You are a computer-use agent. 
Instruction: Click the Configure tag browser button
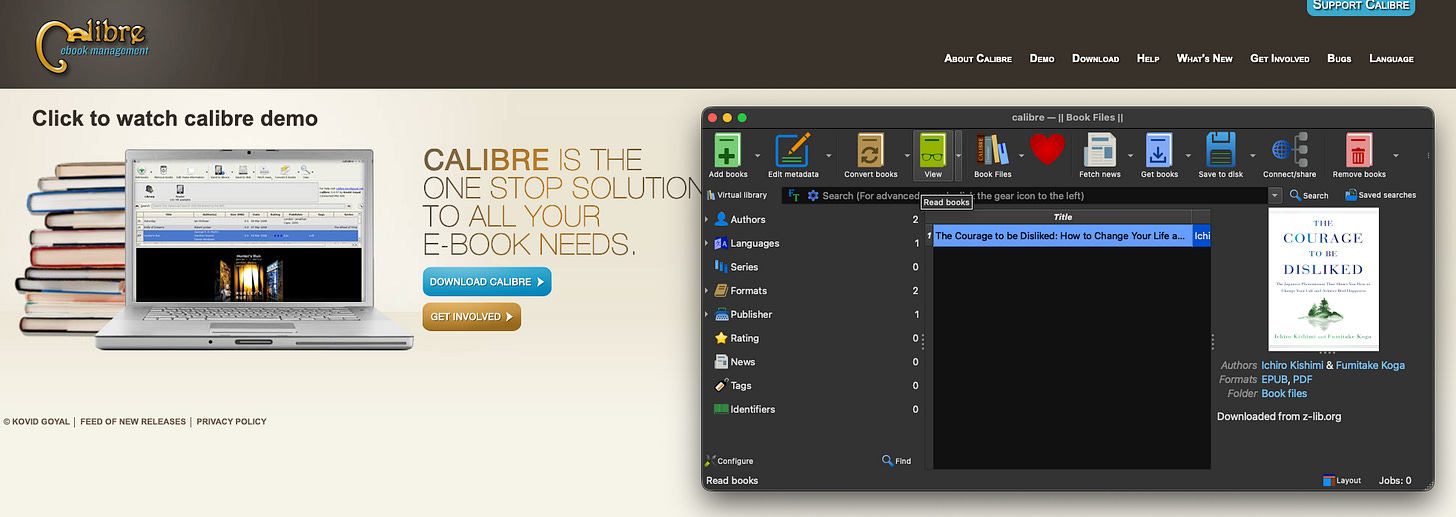pyautogui.click(x=729, y=461)
